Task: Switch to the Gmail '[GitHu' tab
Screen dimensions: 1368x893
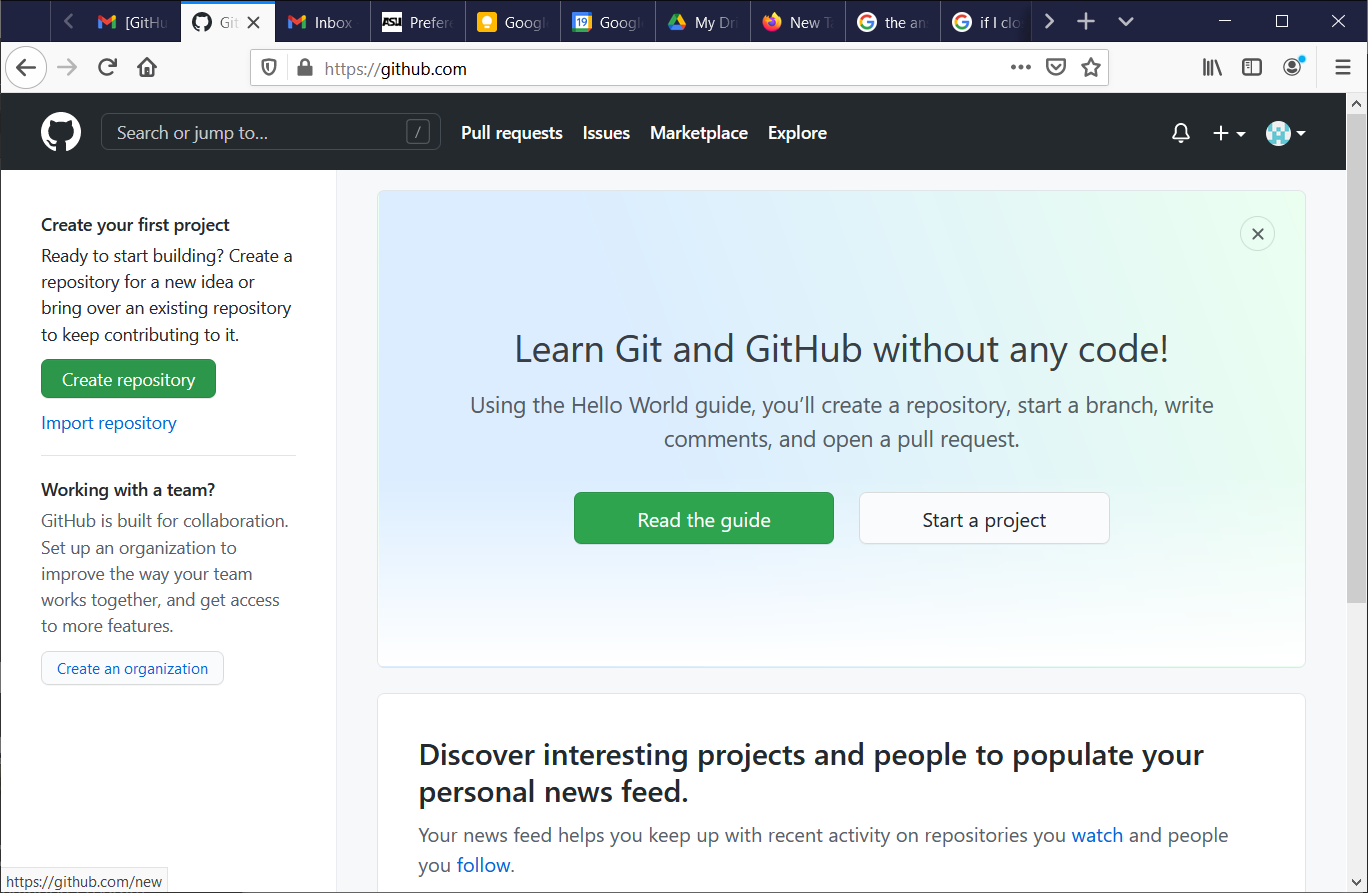Action: click(134, 22)
